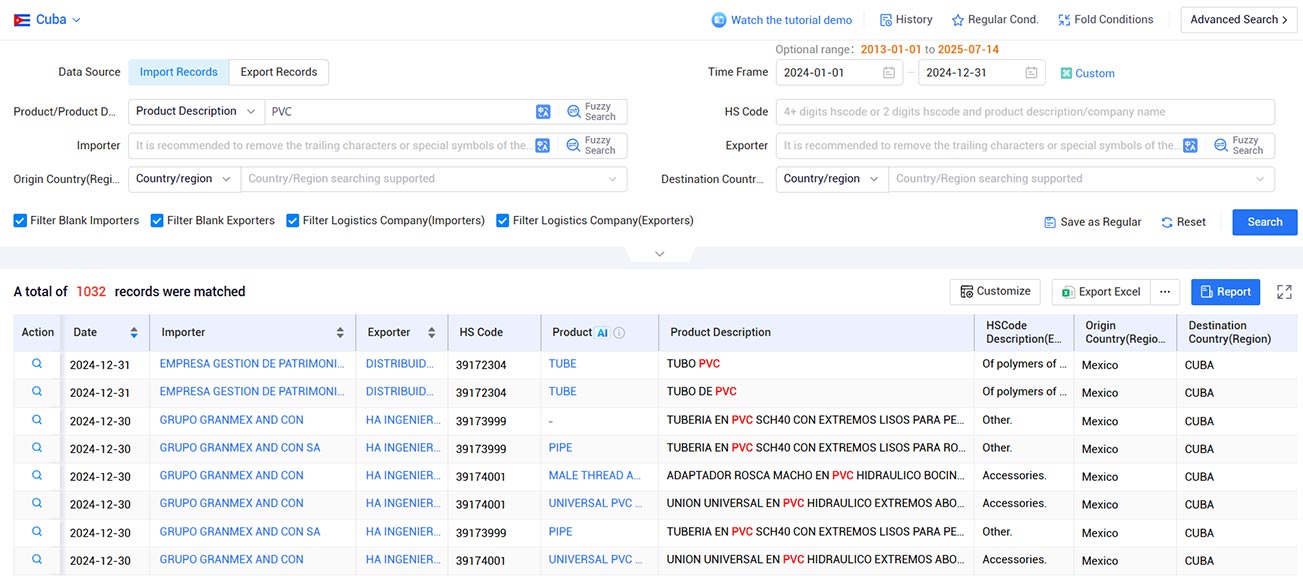Toggle Filter Logistics Company(Importers) checkbox

click(x=293, y=221)
